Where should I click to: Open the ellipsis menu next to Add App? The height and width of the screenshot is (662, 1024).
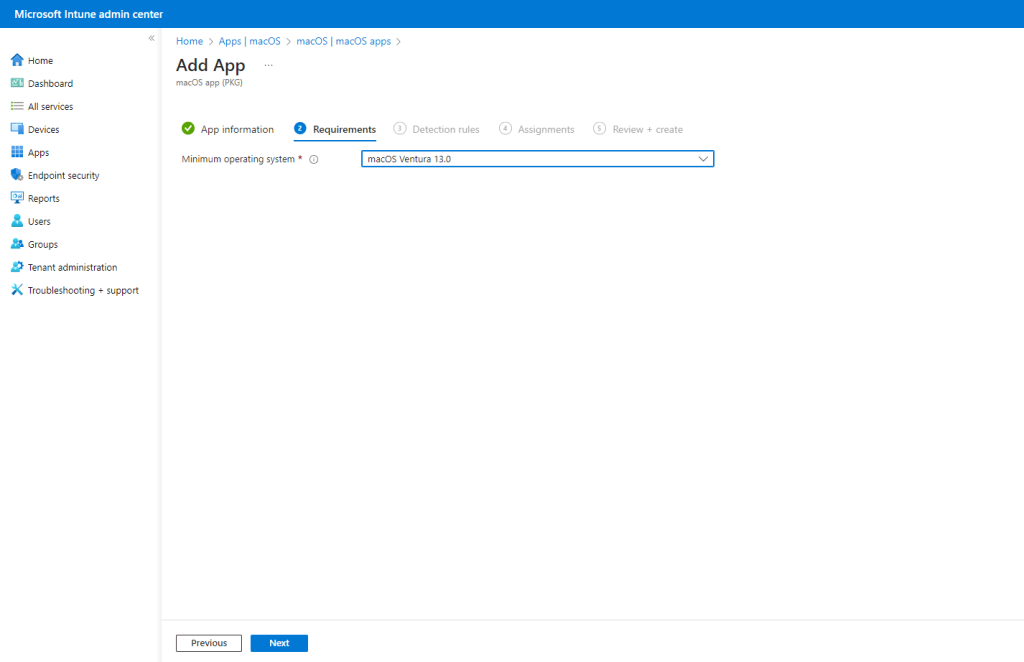click(268, 65)
